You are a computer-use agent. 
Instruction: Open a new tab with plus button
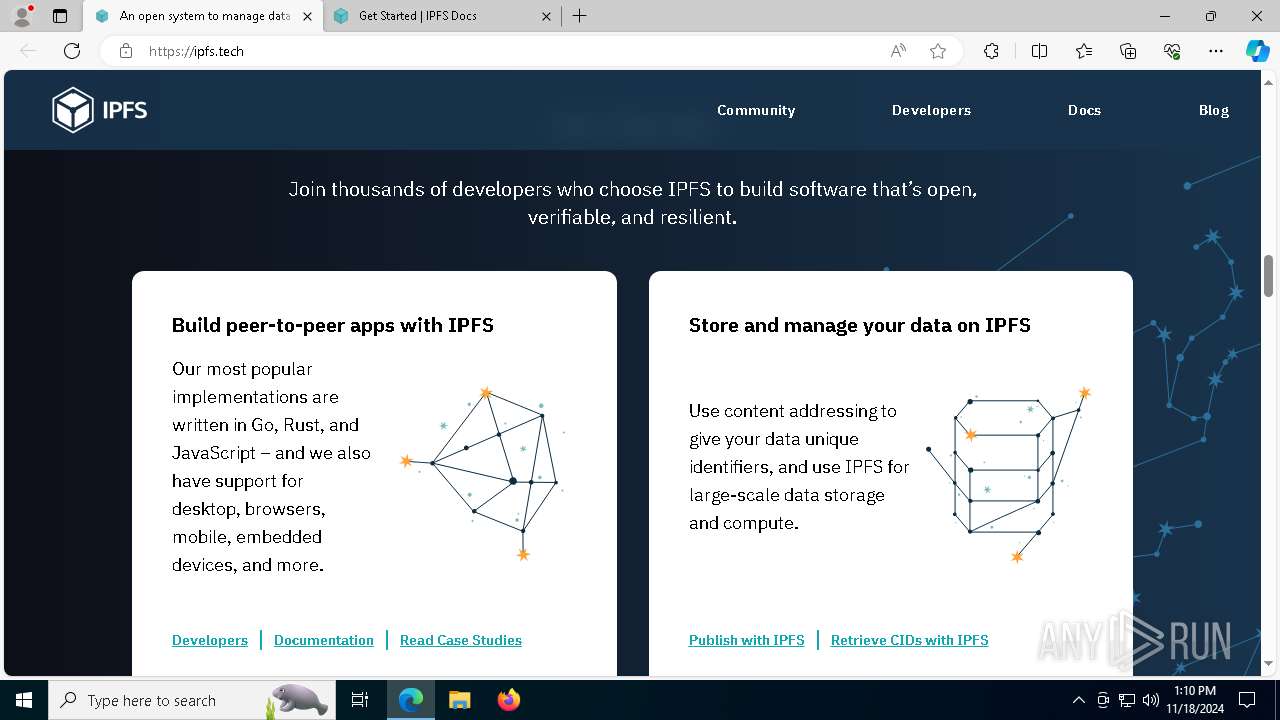579,16
